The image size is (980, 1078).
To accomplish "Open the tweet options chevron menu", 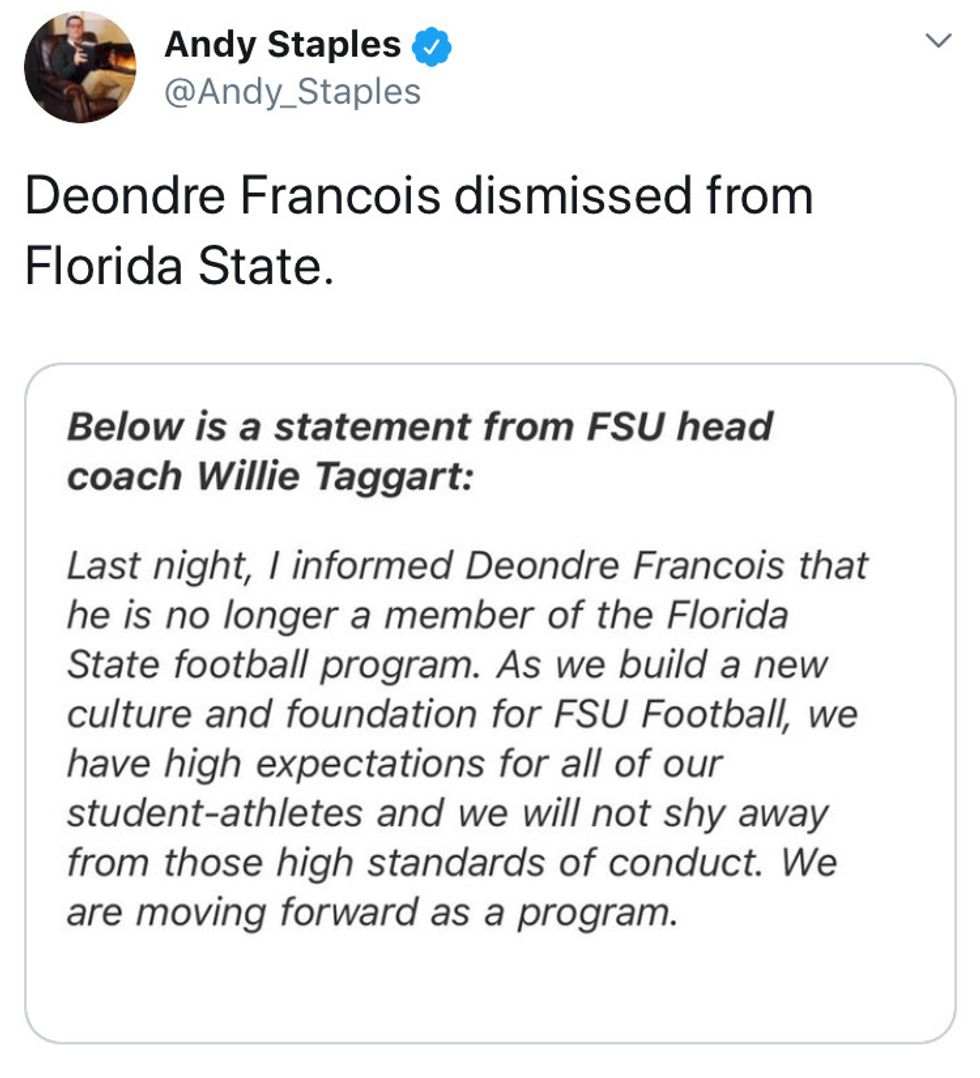I will click(x=937, y=41).
